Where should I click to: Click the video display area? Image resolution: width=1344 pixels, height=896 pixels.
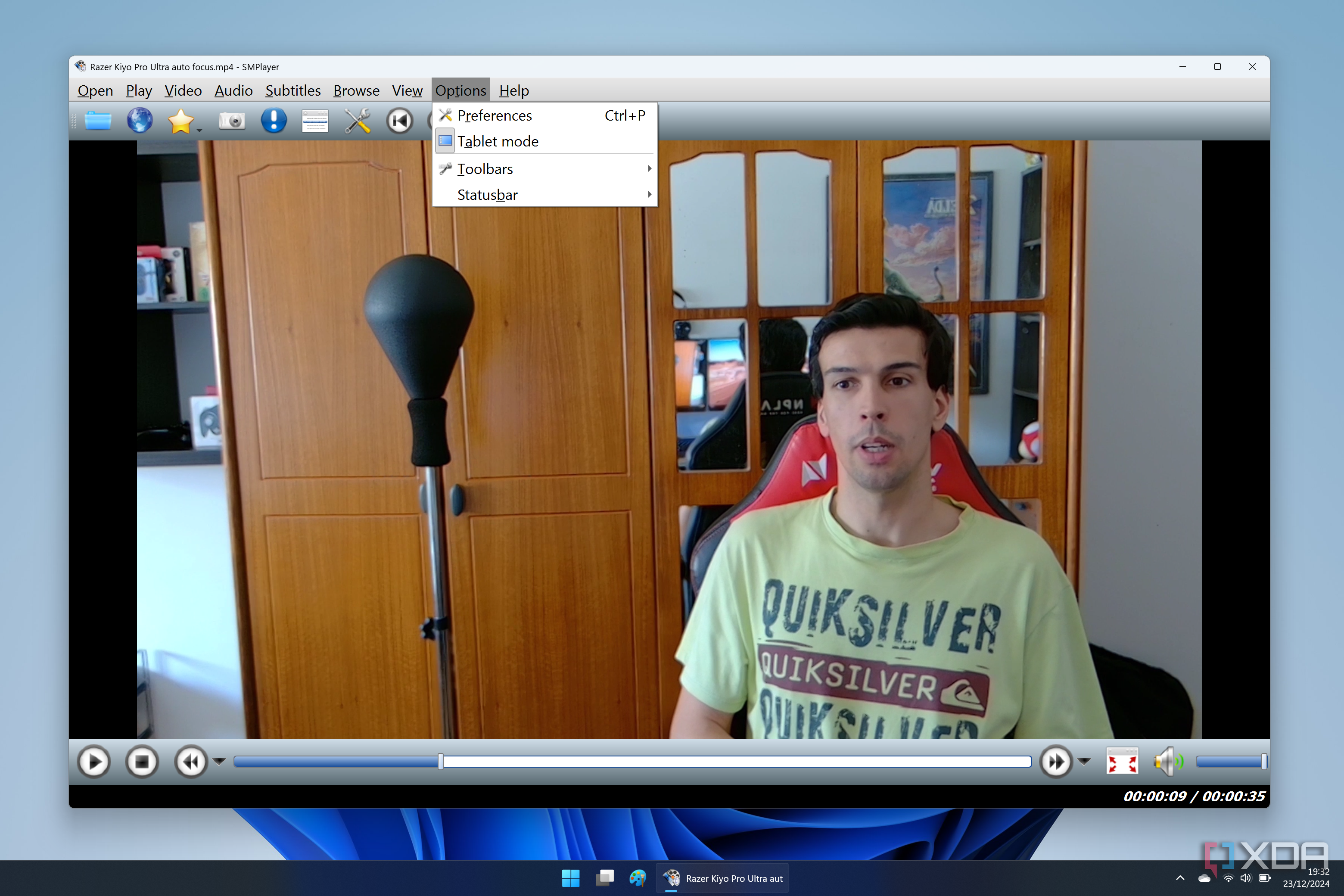point(669,439)
